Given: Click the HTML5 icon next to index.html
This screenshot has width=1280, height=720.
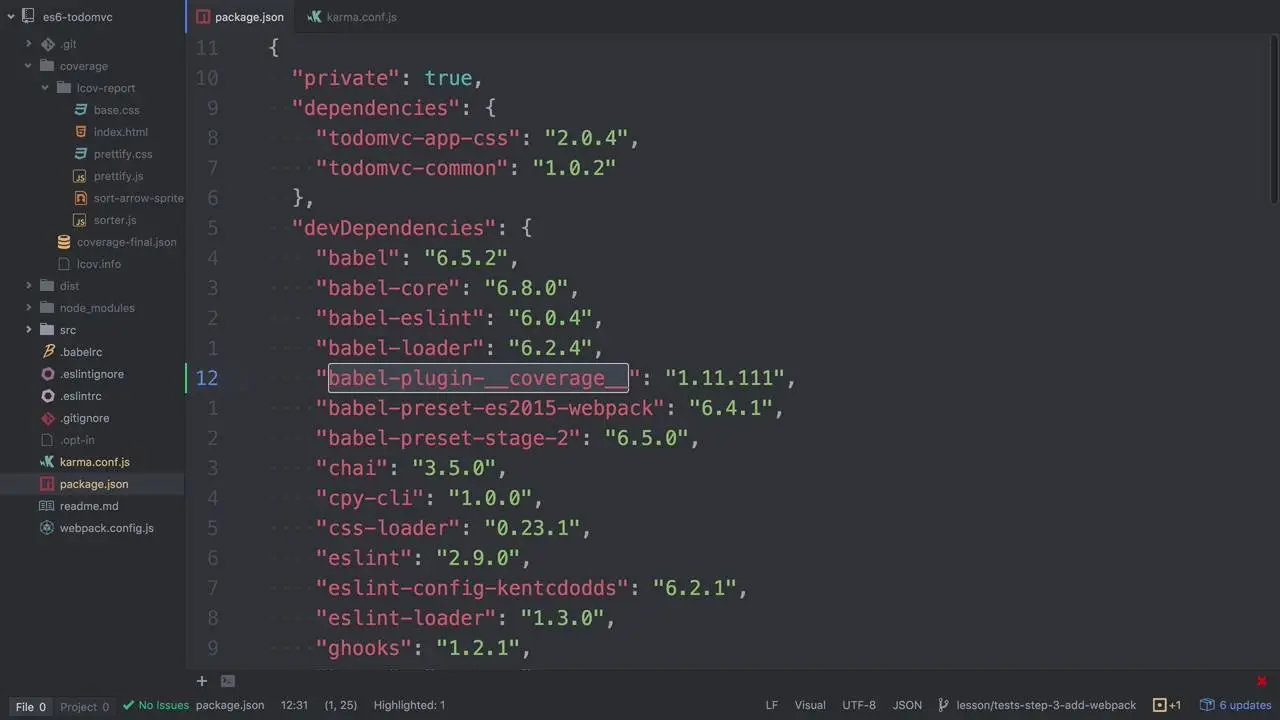Looking at the screenshot, I should point(82,132).
